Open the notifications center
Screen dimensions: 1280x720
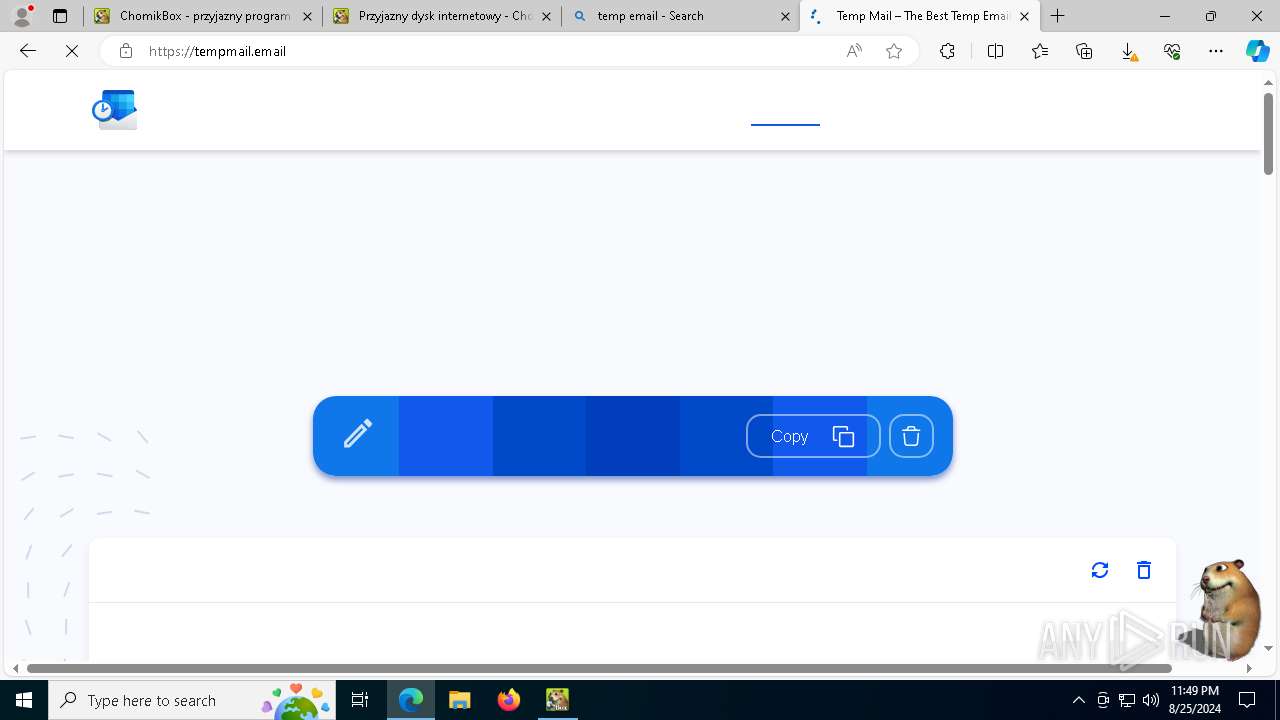[x=1247, y=700]
